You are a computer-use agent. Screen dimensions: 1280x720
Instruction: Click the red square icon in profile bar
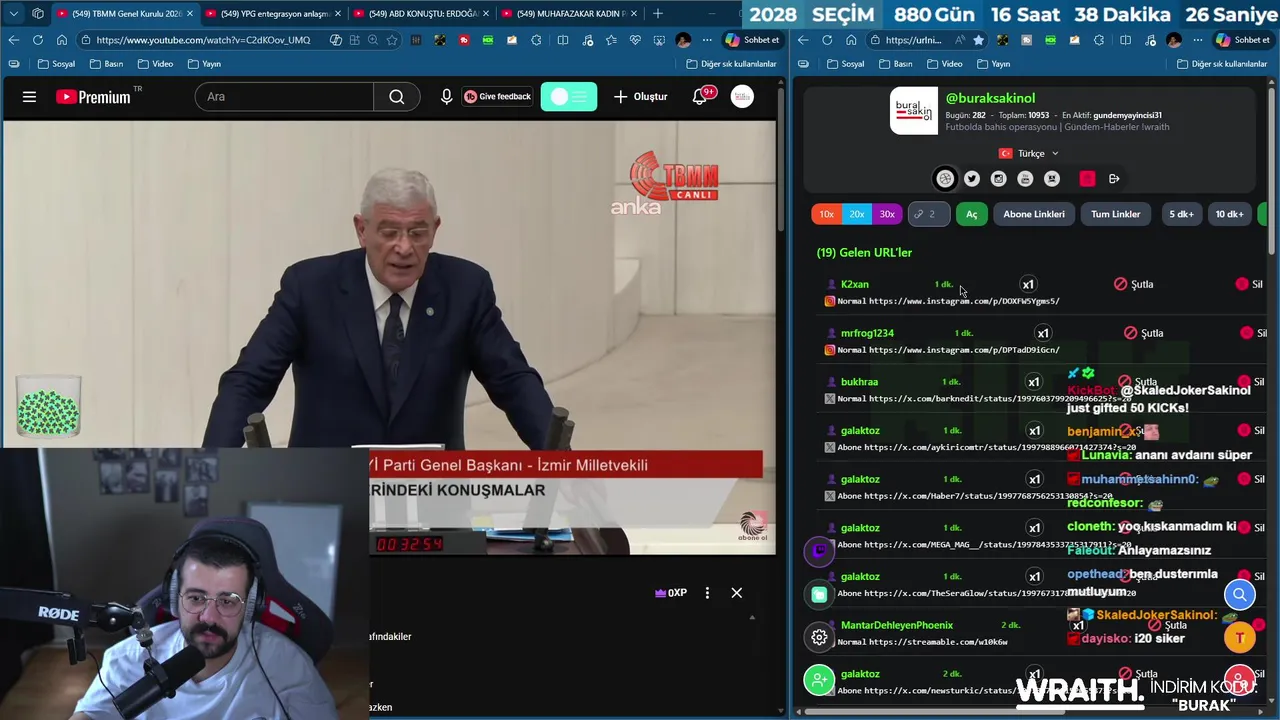pos(1087,179)
